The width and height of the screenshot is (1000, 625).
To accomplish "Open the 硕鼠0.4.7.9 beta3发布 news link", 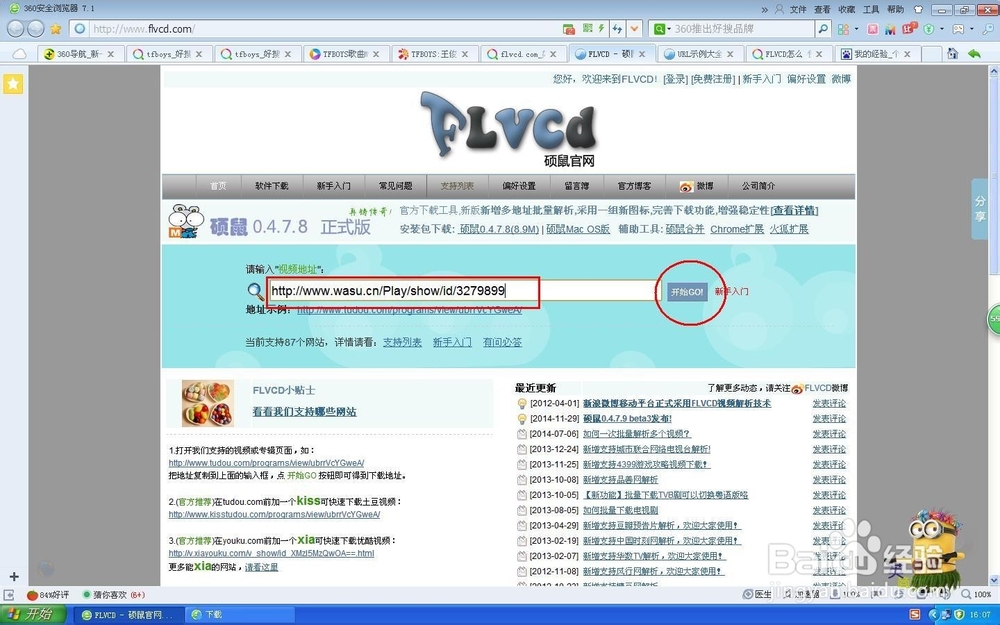I will [627, 418].
